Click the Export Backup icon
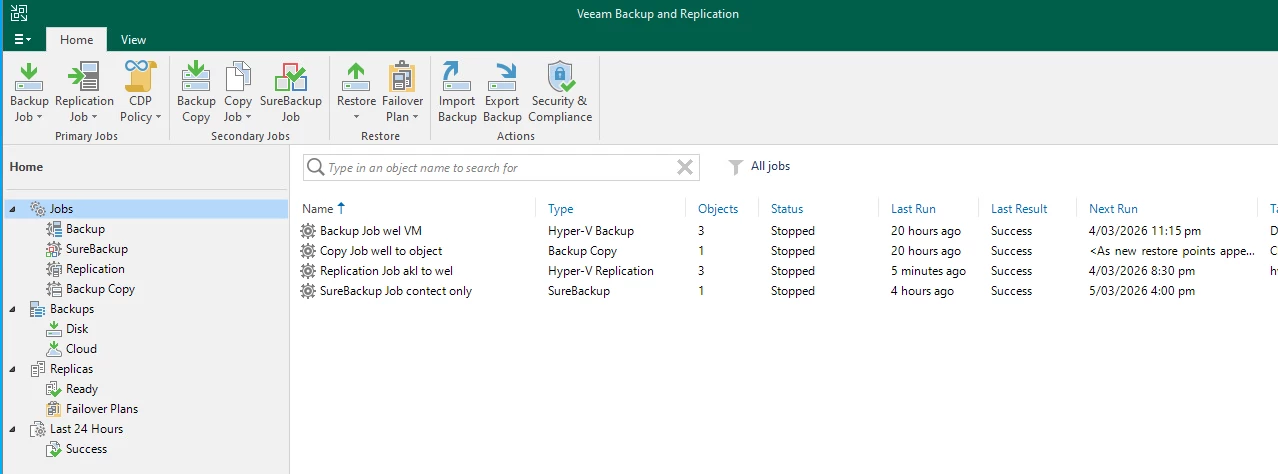 pos(502,78)
